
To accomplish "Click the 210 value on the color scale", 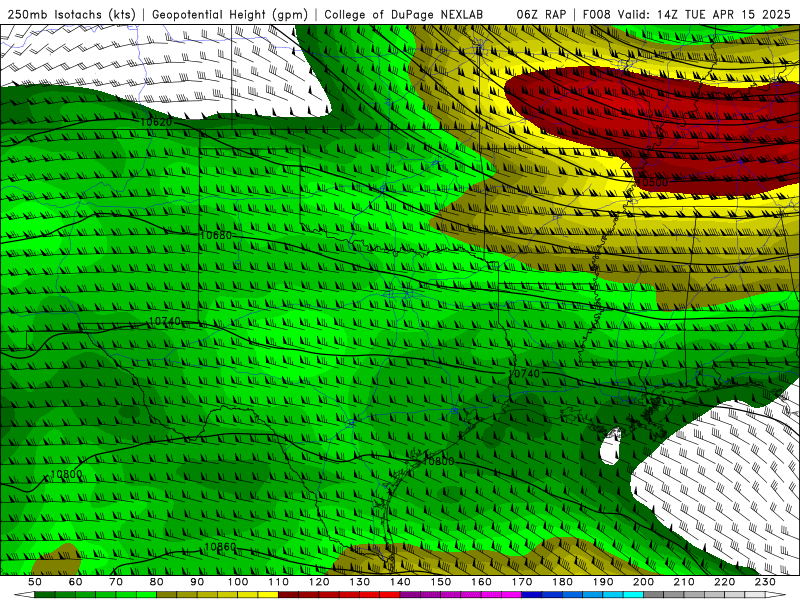I will (x=684, y=582).
